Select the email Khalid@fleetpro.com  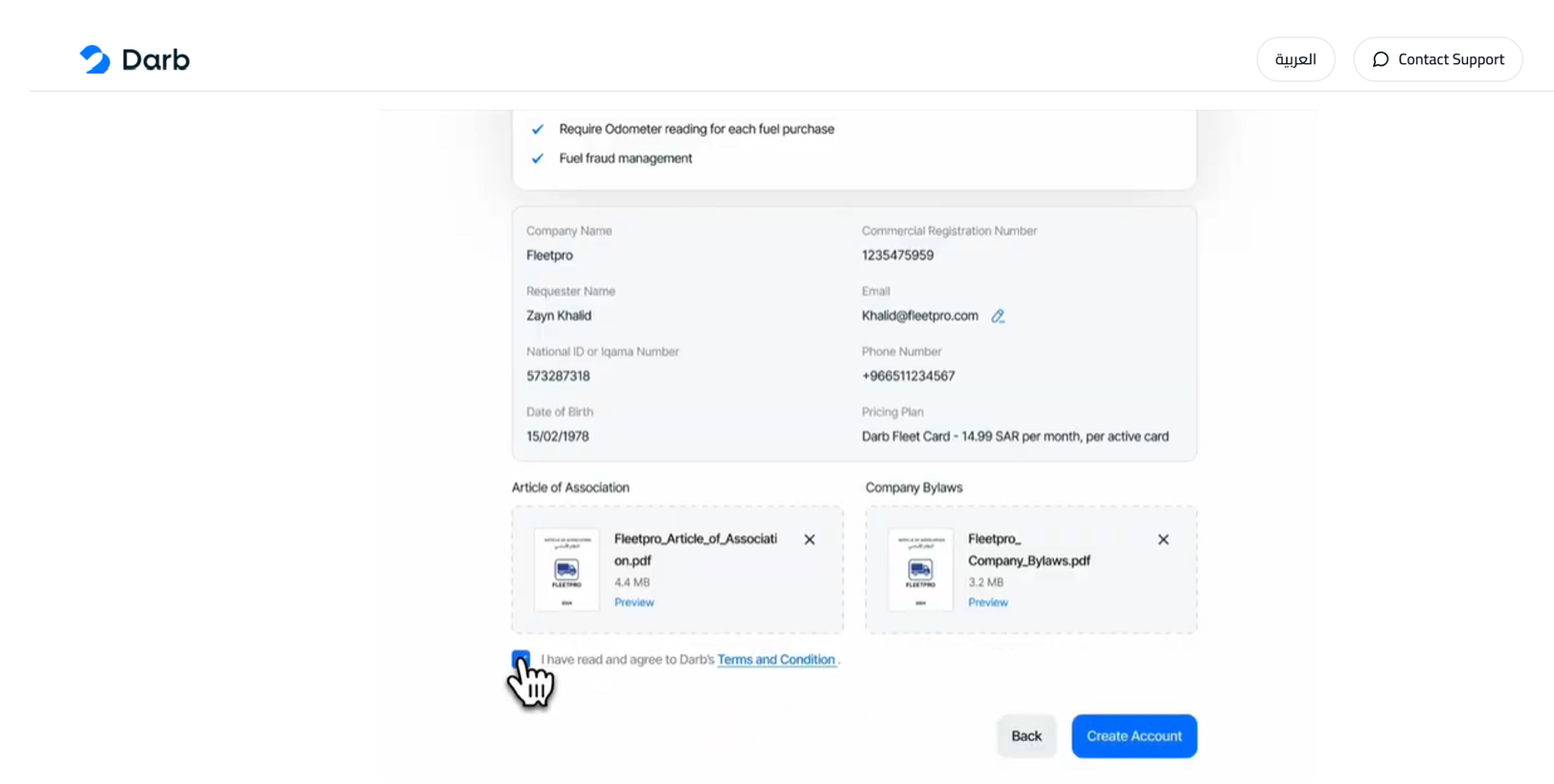(x=920, y=316)
